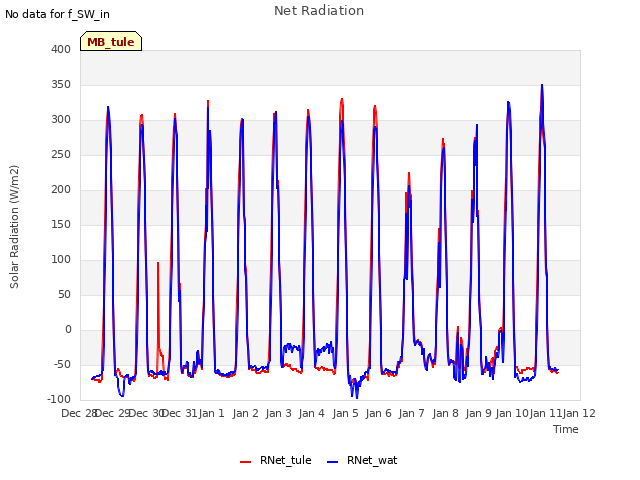Click the 200 y-axis tick label
Image resolution: width=640 pixels, height=480 pixels.
pos(61,189)
